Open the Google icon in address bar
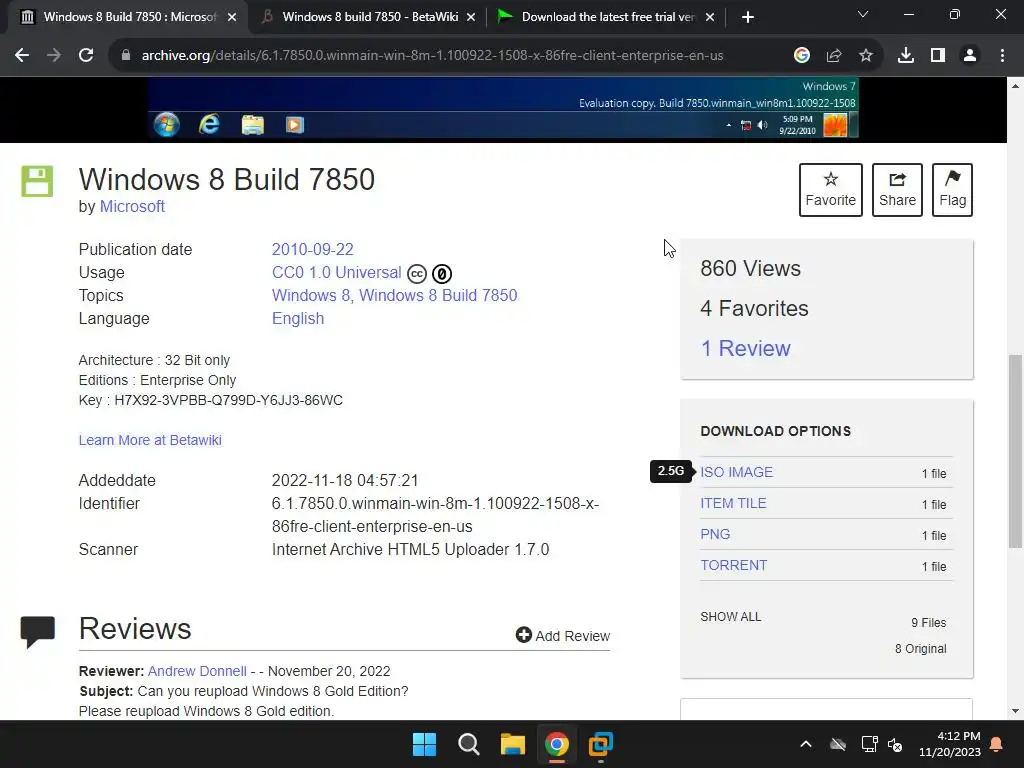1024x768 pixels. 802,56
